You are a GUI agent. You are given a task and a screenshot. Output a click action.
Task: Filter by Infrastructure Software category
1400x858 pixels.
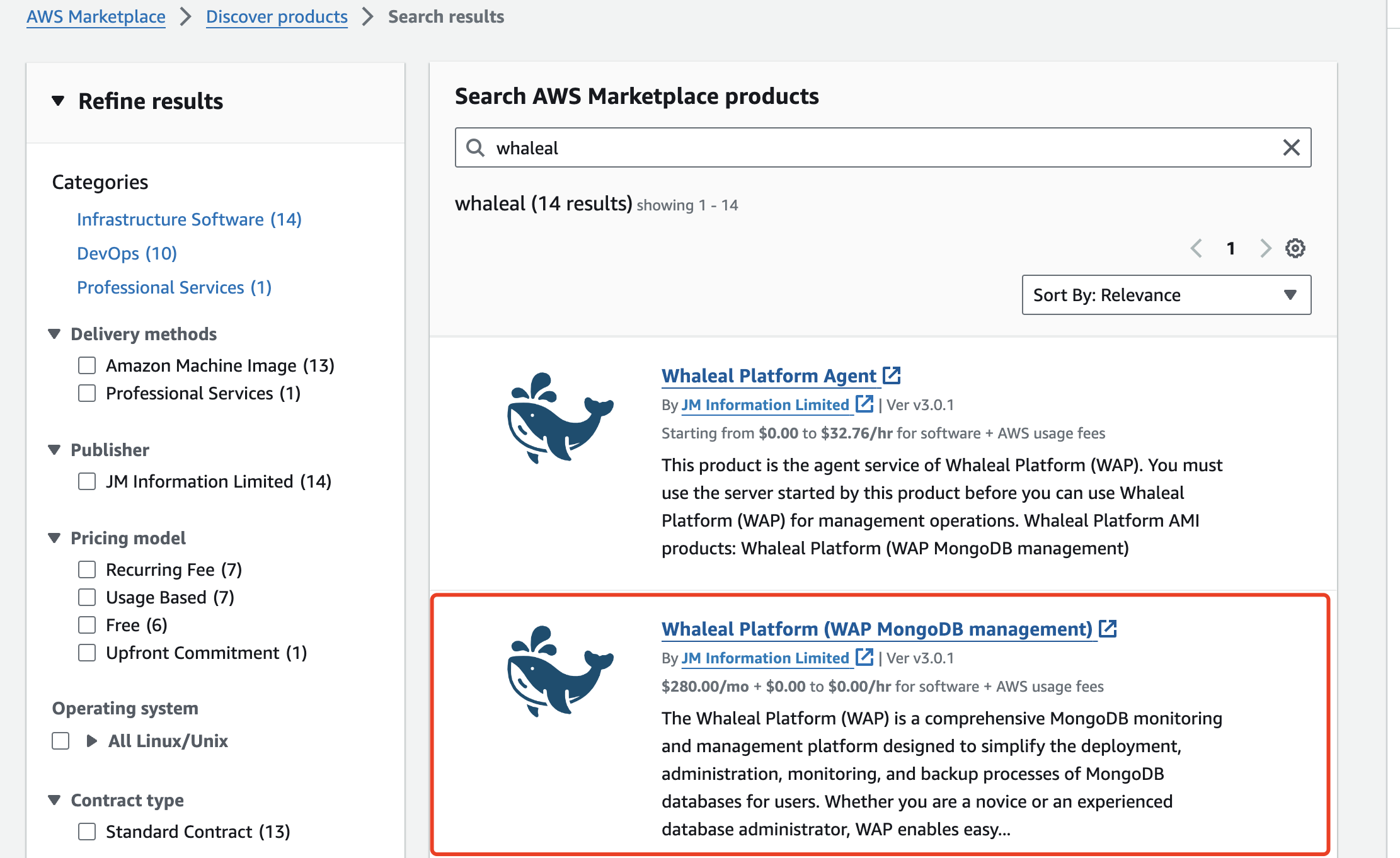pos(189,219)
